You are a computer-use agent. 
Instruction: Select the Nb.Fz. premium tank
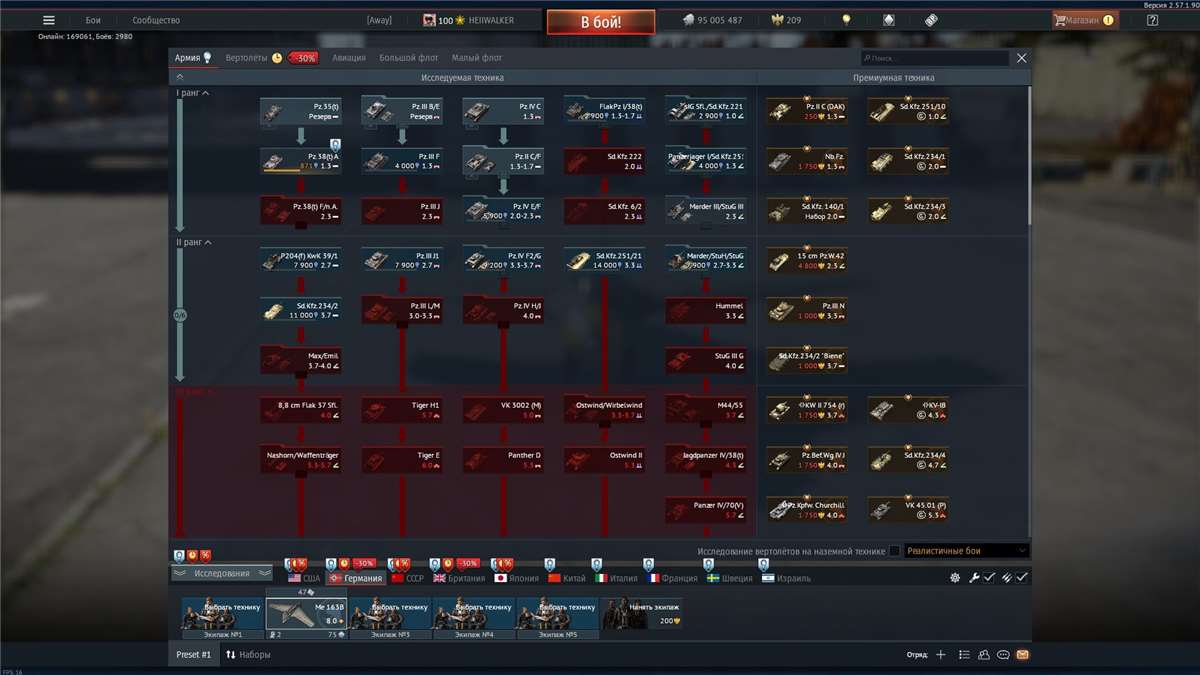tap(807, 160)
